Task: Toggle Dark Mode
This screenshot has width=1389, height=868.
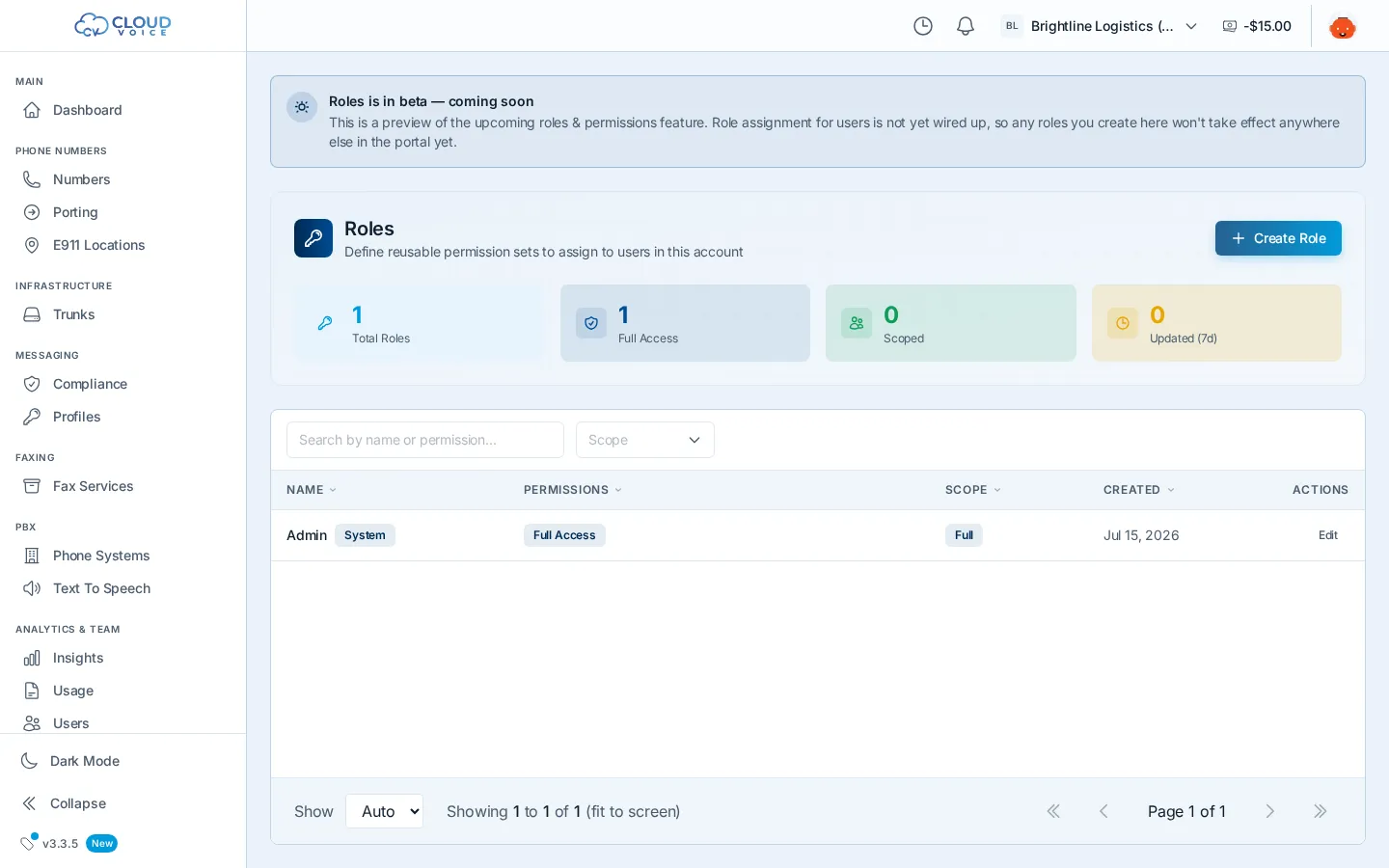Action: click(123, 761)
